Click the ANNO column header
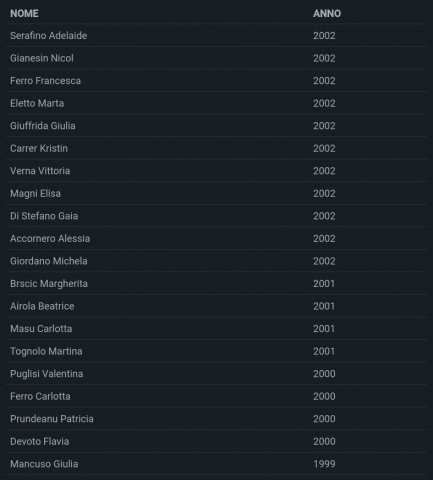 click(x=327, y=13)
